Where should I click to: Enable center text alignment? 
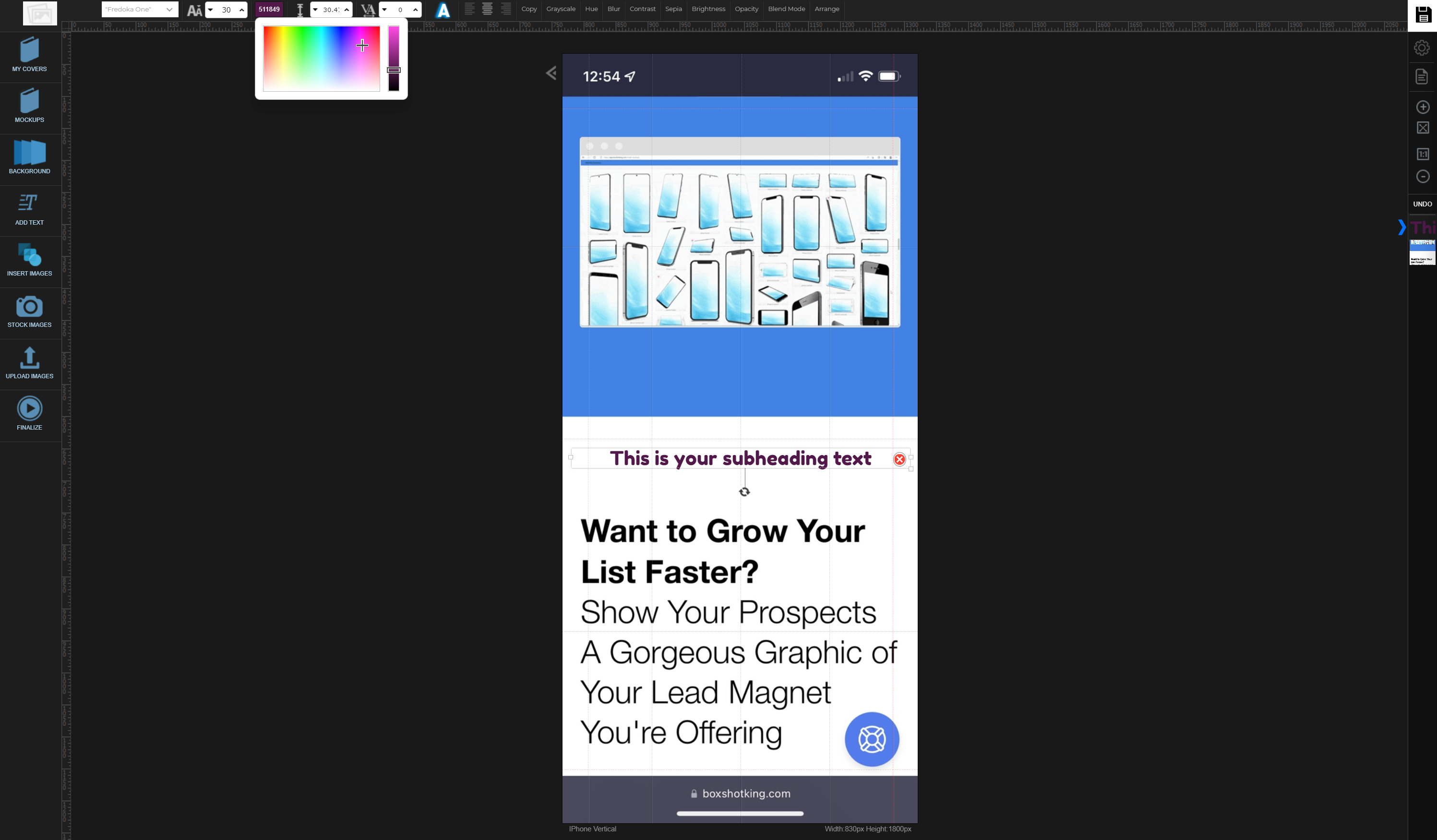coord(487,9)
